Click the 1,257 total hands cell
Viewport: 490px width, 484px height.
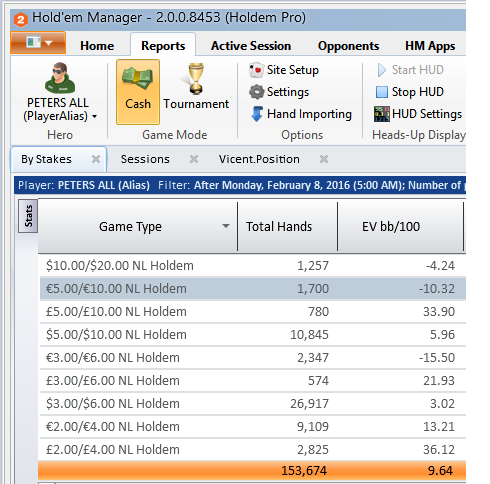[x=313, y=266]
